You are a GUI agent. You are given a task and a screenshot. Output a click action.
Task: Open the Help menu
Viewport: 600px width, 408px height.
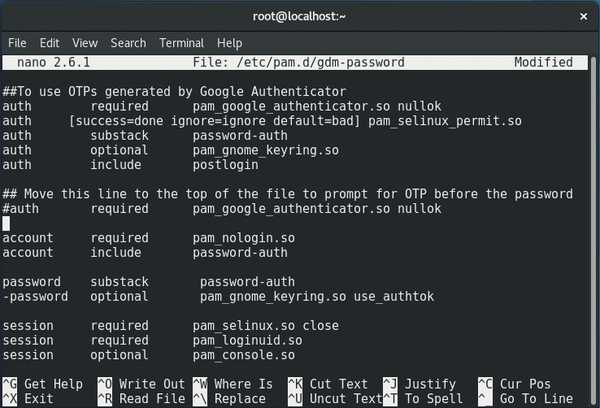click(229, 43)
